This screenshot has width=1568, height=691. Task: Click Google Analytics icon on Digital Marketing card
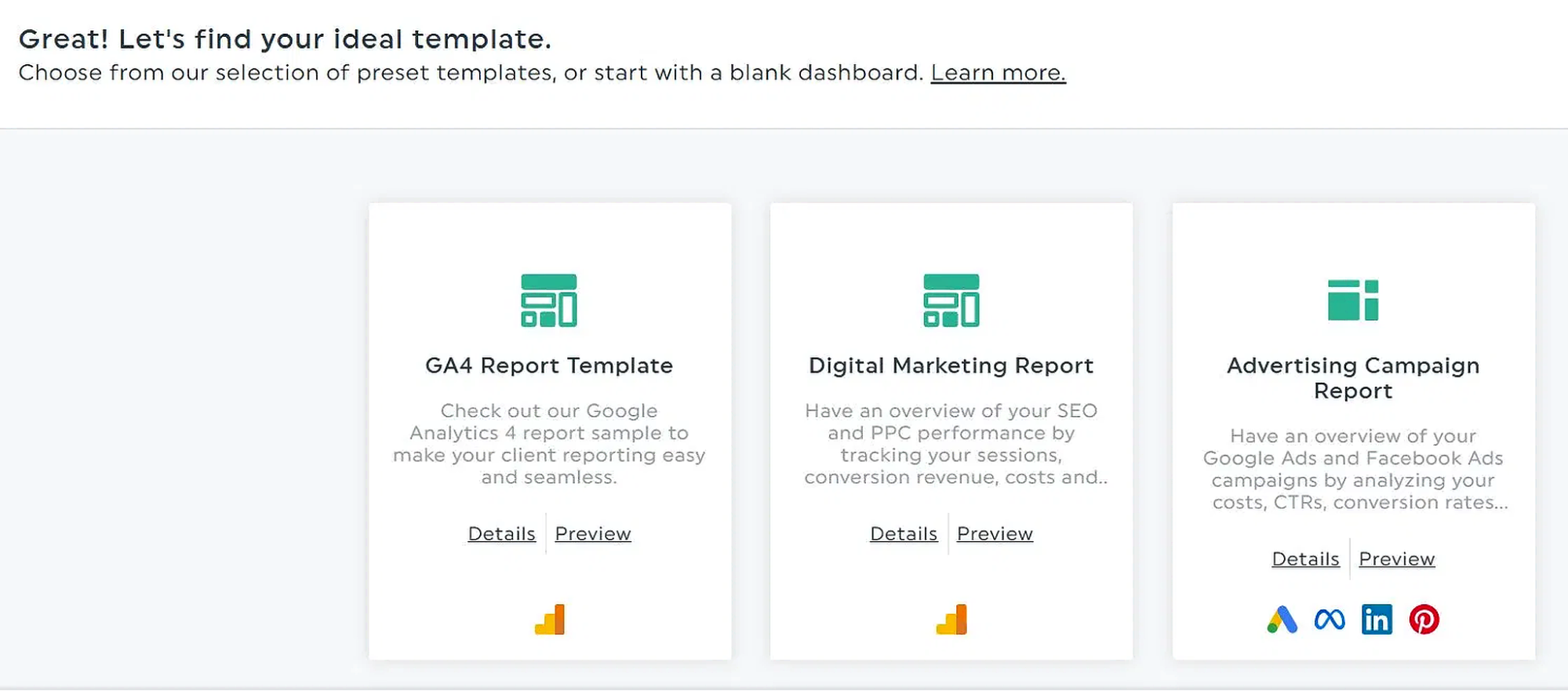point(951,620)
